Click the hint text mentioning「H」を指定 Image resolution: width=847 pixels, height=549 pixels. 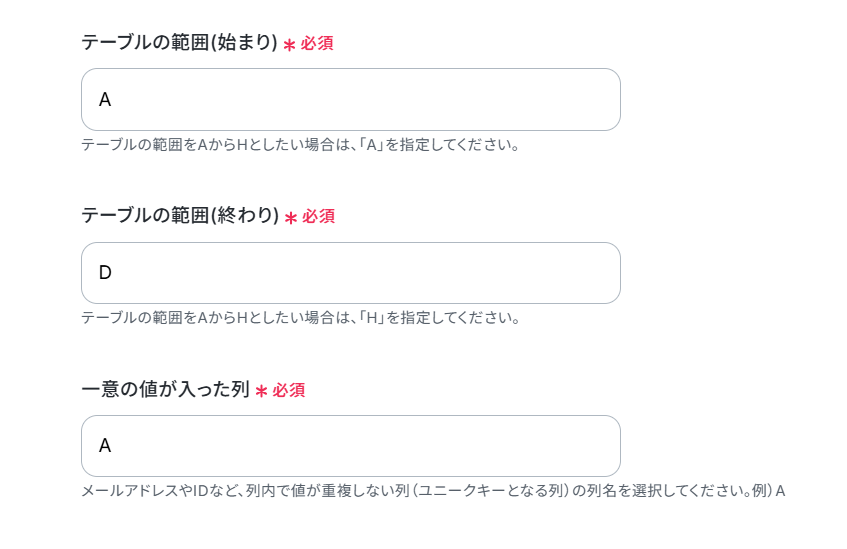pyautogui.click(x=300, y=318)
